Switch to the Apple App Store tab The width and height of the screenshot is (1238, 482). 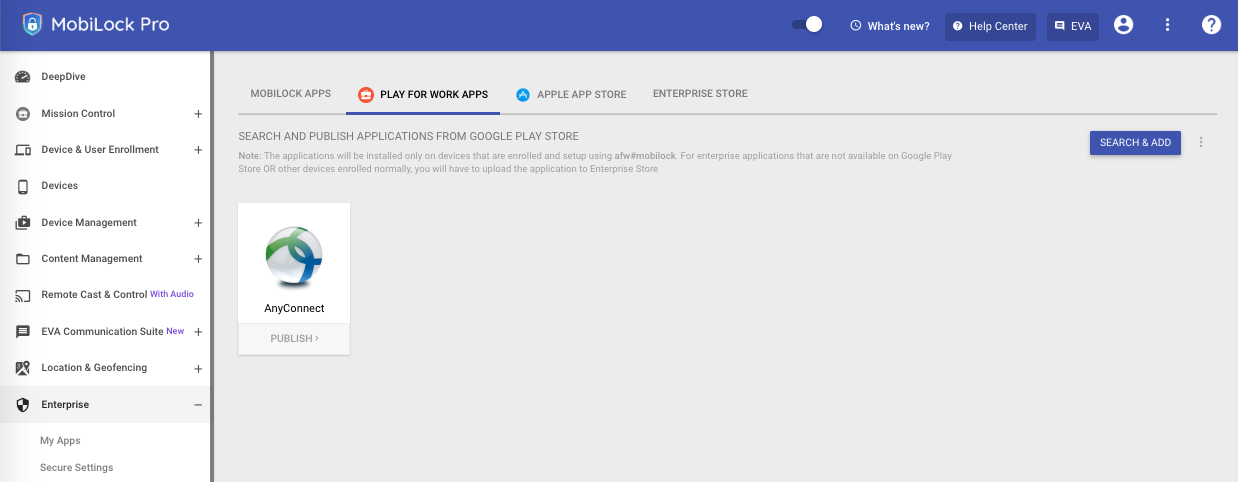[571, 95]
